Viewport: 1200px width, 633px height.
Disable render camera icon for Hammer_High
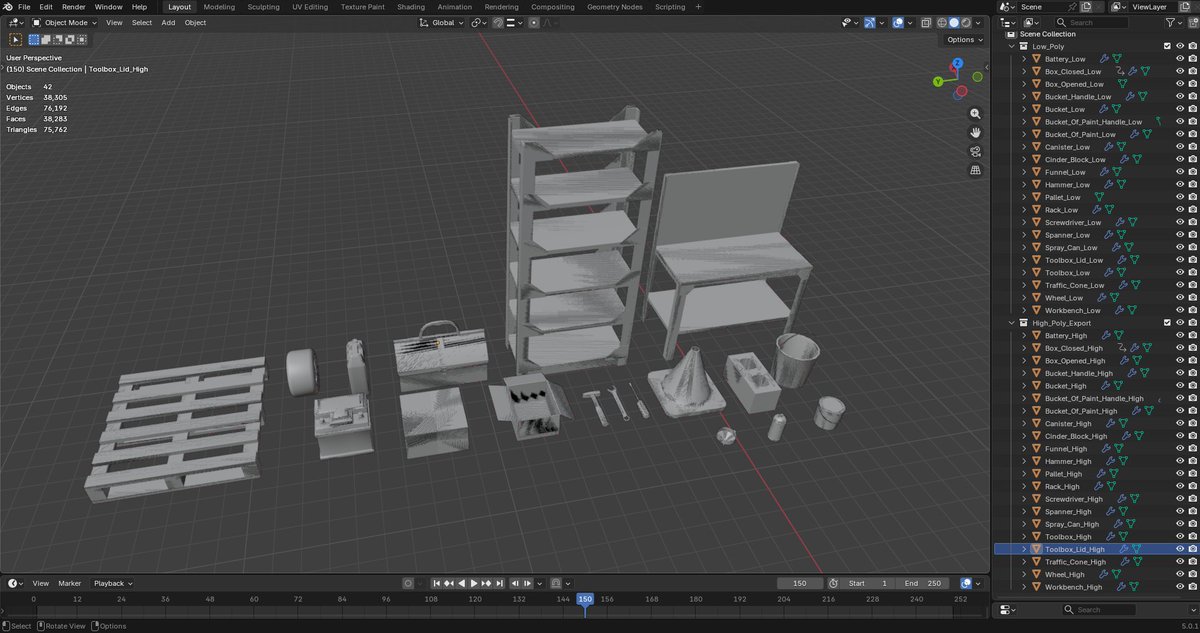coord(1193,461)
